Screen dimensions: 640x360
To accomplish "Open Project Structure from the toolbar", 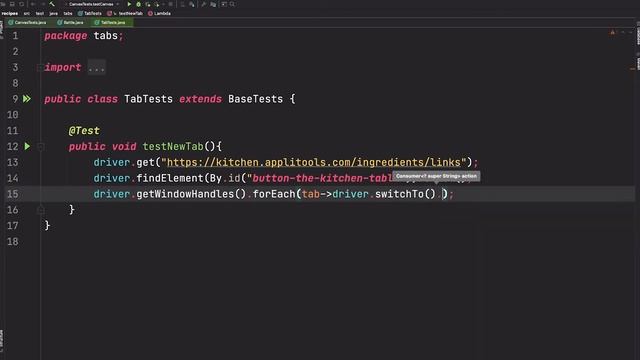I will tap(213, 4).
